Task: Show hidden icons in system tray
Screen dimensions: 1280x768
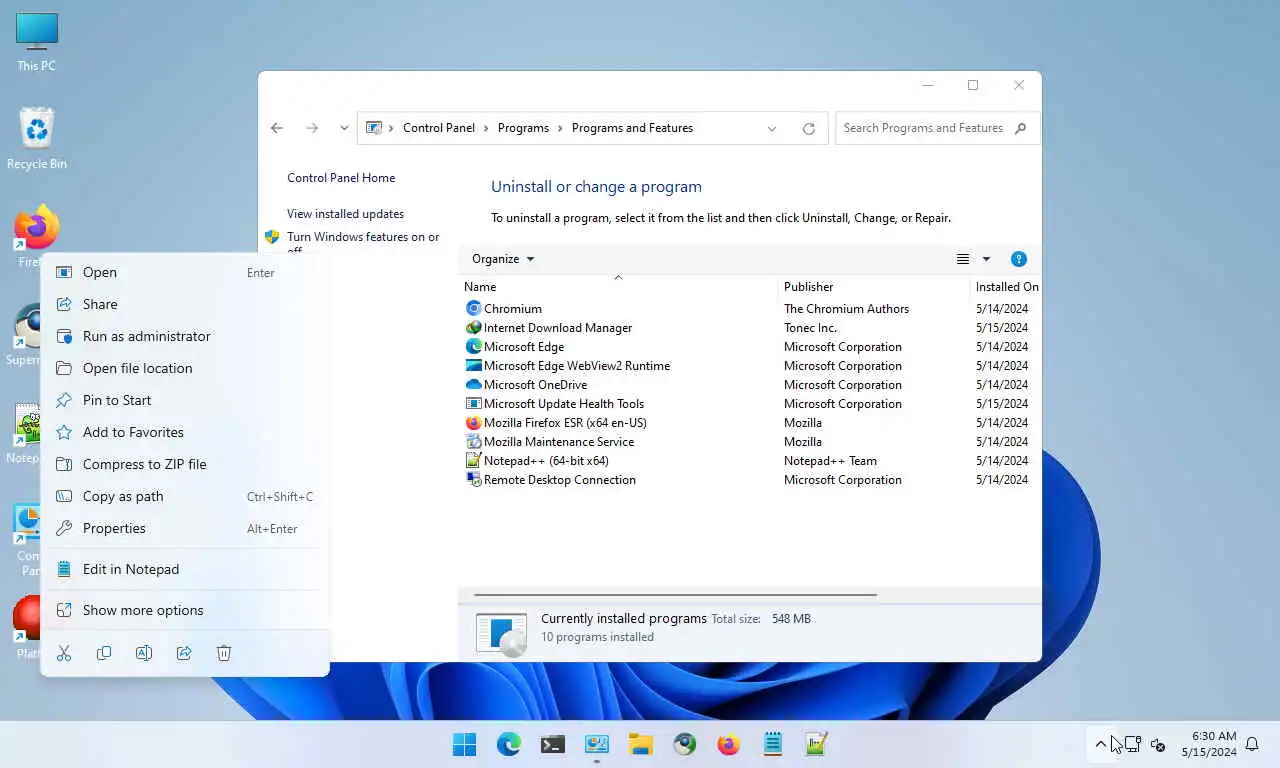Action: click(x=1101, y=744)
